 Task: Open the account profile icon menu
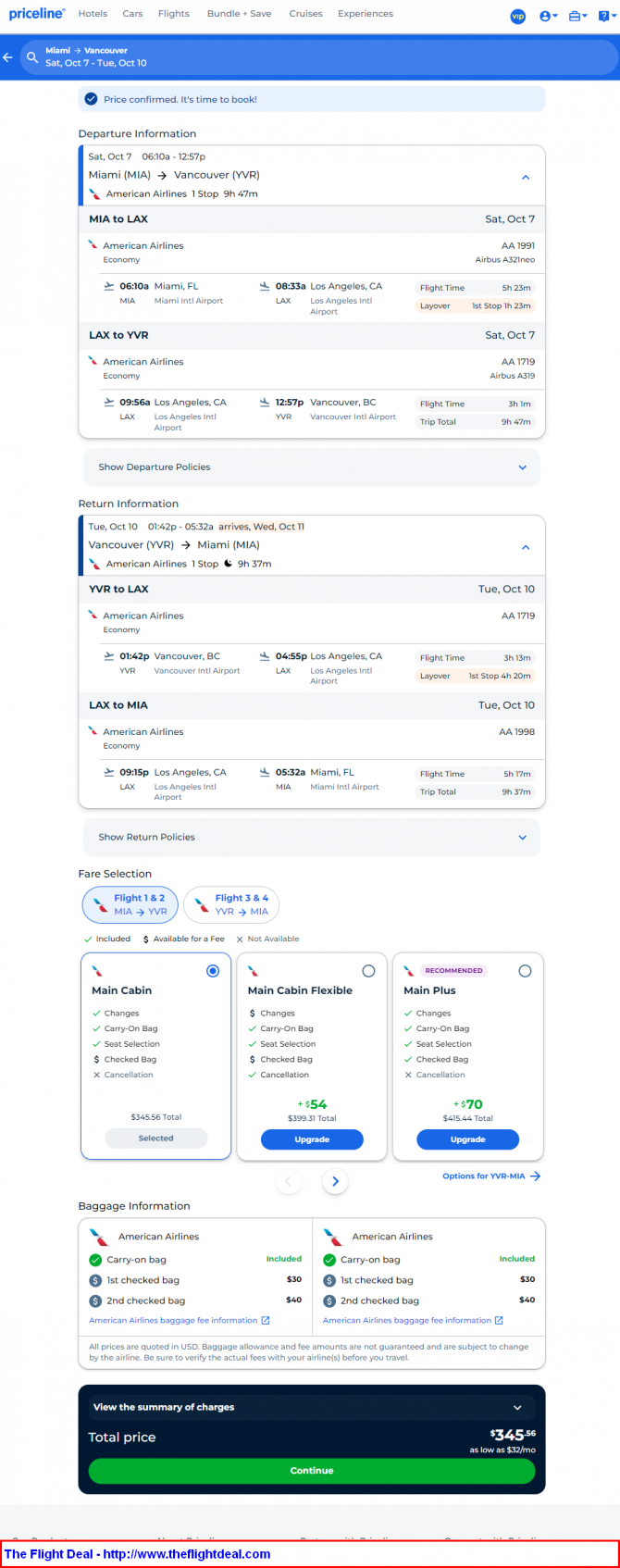pos(548,16)
